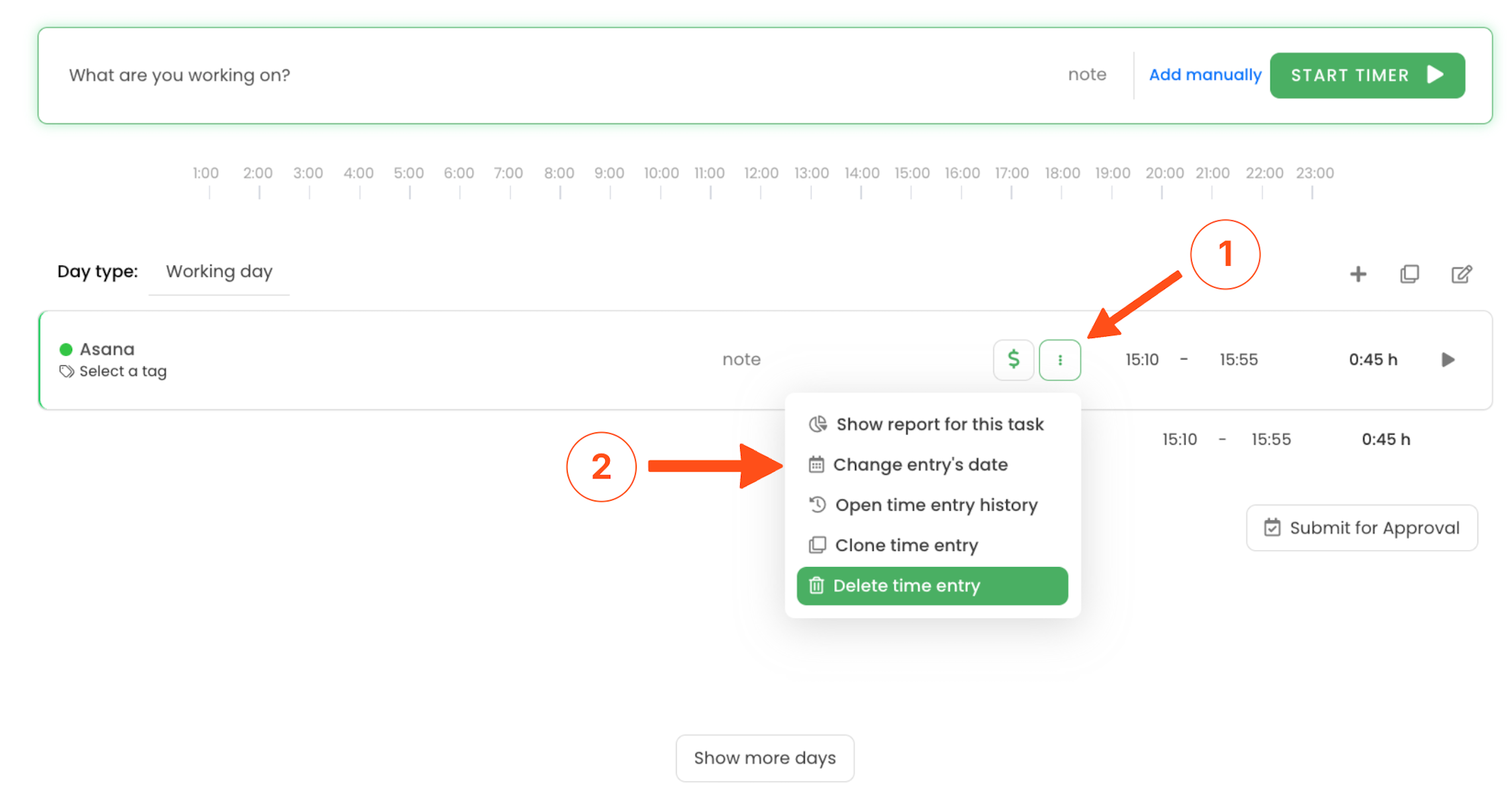This screenshot has height=802, width=1512.
Task: Resume the Asana entry with play icon
Action: click(1448, 359)
